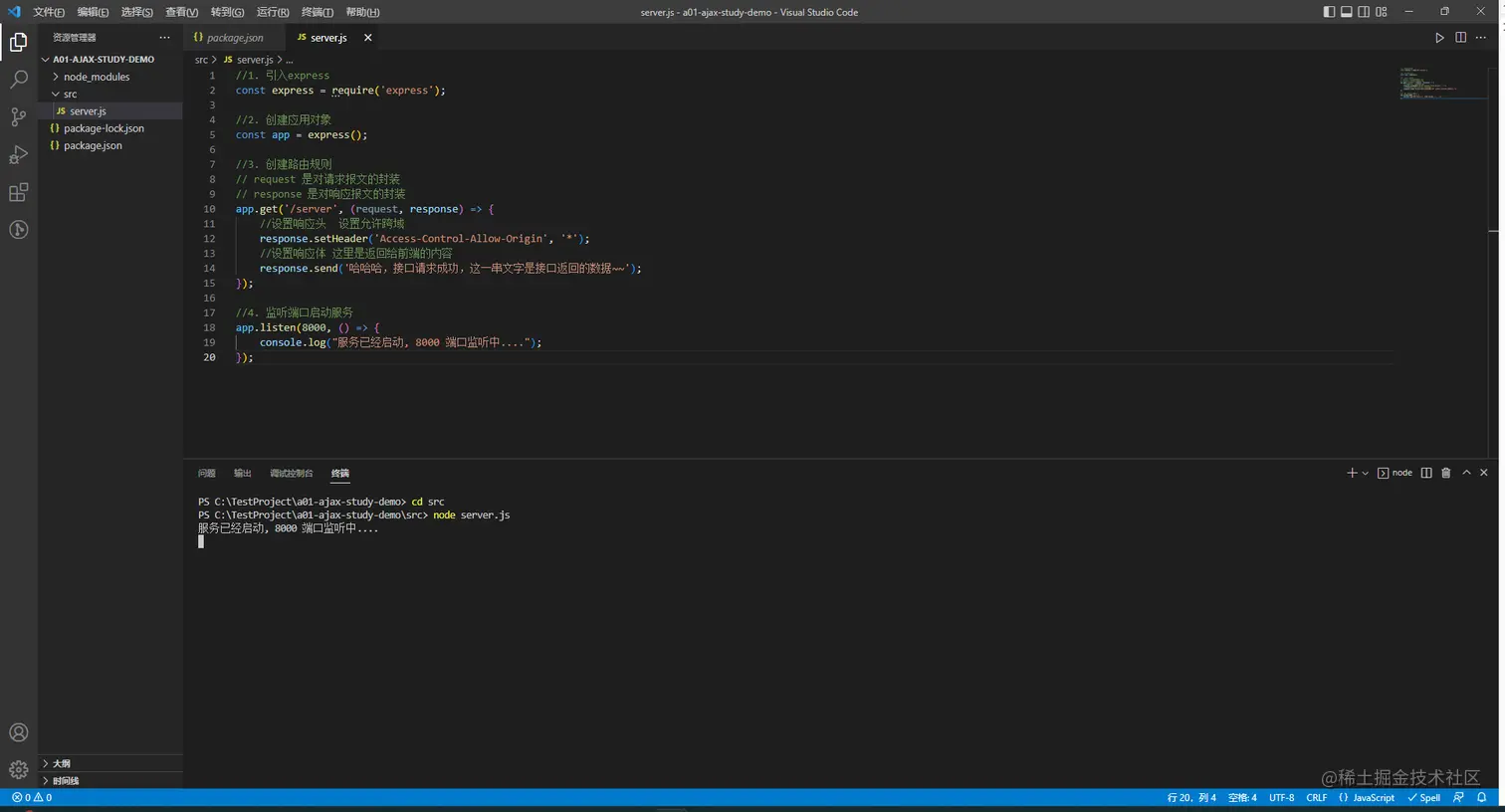The width and height of the screenshot is (1505, 812).
Task: Click the last activity bar icon below Extensions
Action: 18,230
